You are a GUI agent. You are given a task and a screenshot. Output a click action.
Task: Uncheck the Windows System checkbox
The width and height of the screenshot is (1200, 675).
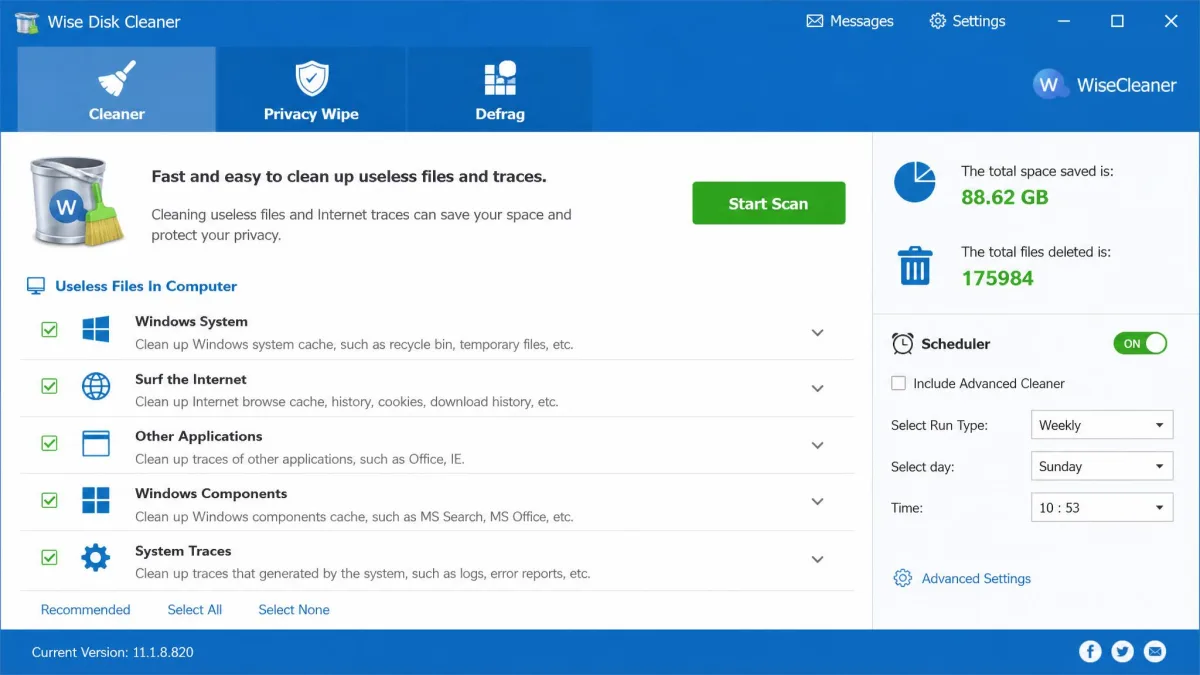point(49,329)
